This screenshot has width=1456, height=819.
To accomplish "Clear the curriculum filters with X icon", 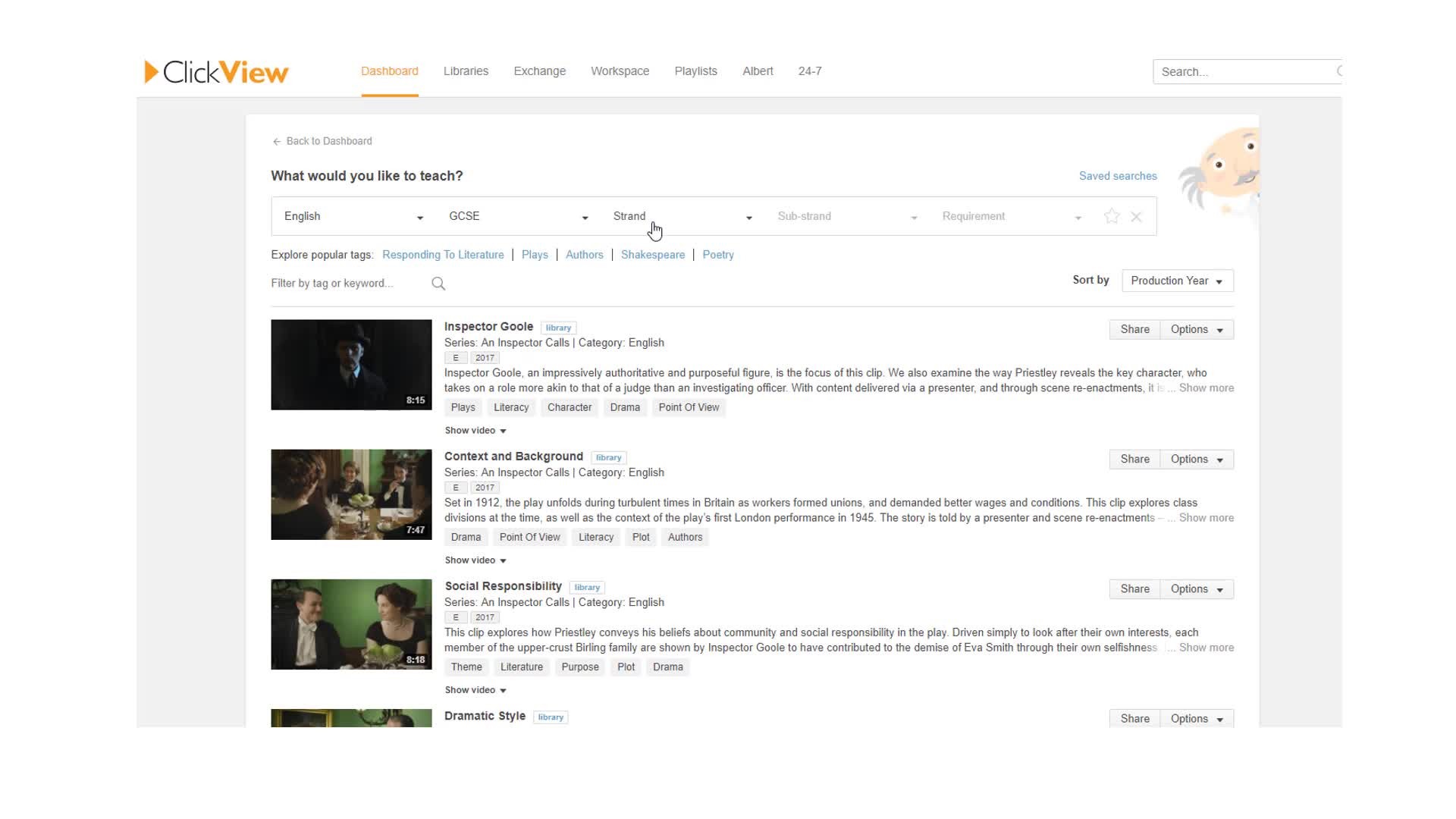I will click(x=1136, y=217).
